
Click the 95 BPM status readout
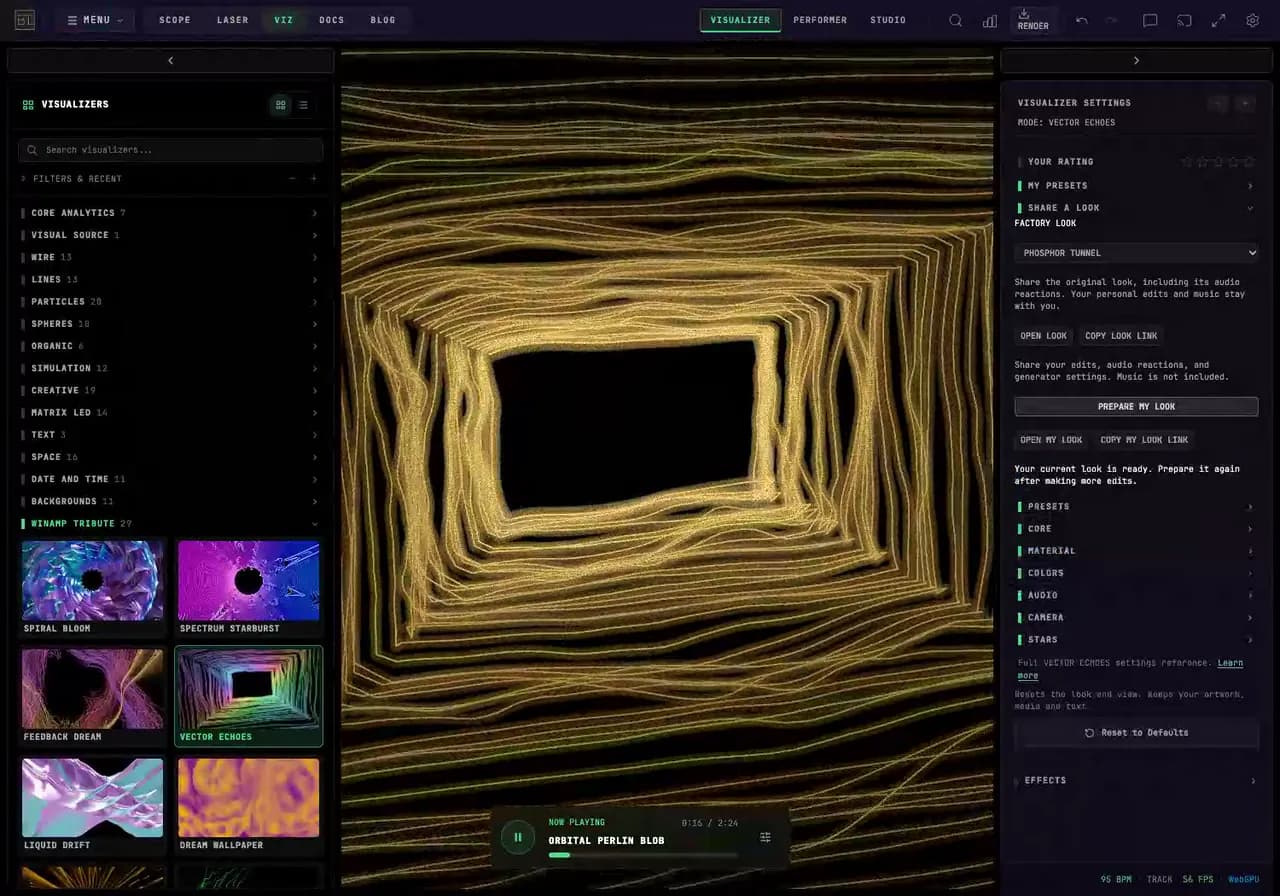click(x=1116, y=879)
